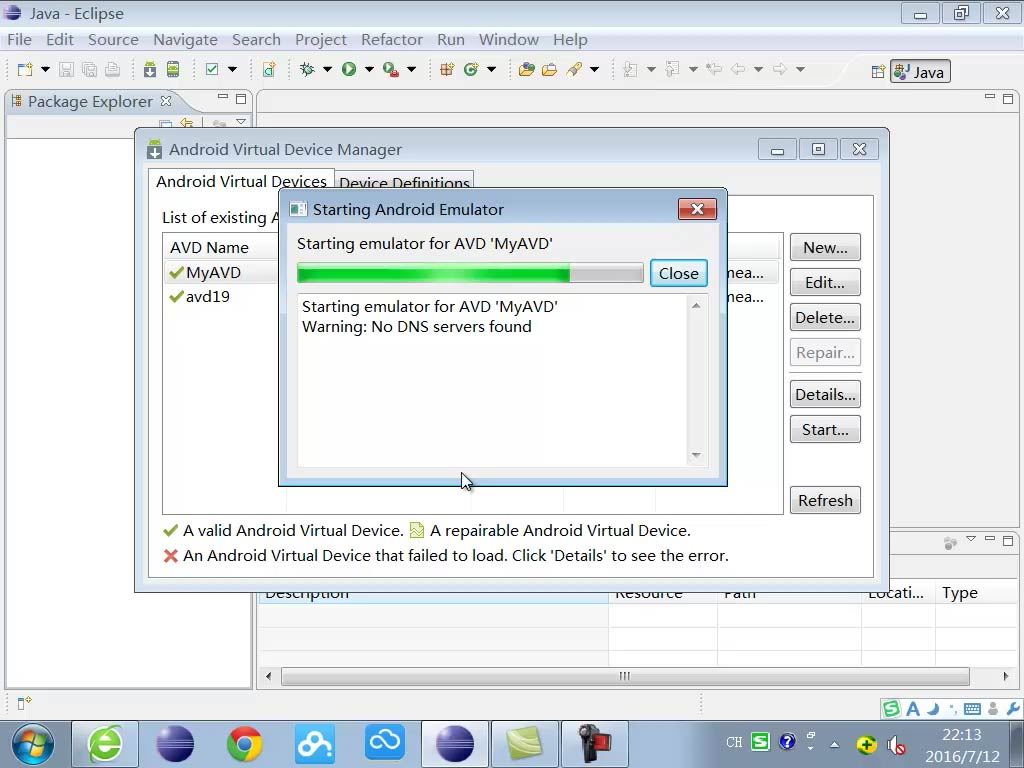This screenshot has width=1024, height=768.
Task: Click the Open Type icon
Action: [x=526, y=69]
